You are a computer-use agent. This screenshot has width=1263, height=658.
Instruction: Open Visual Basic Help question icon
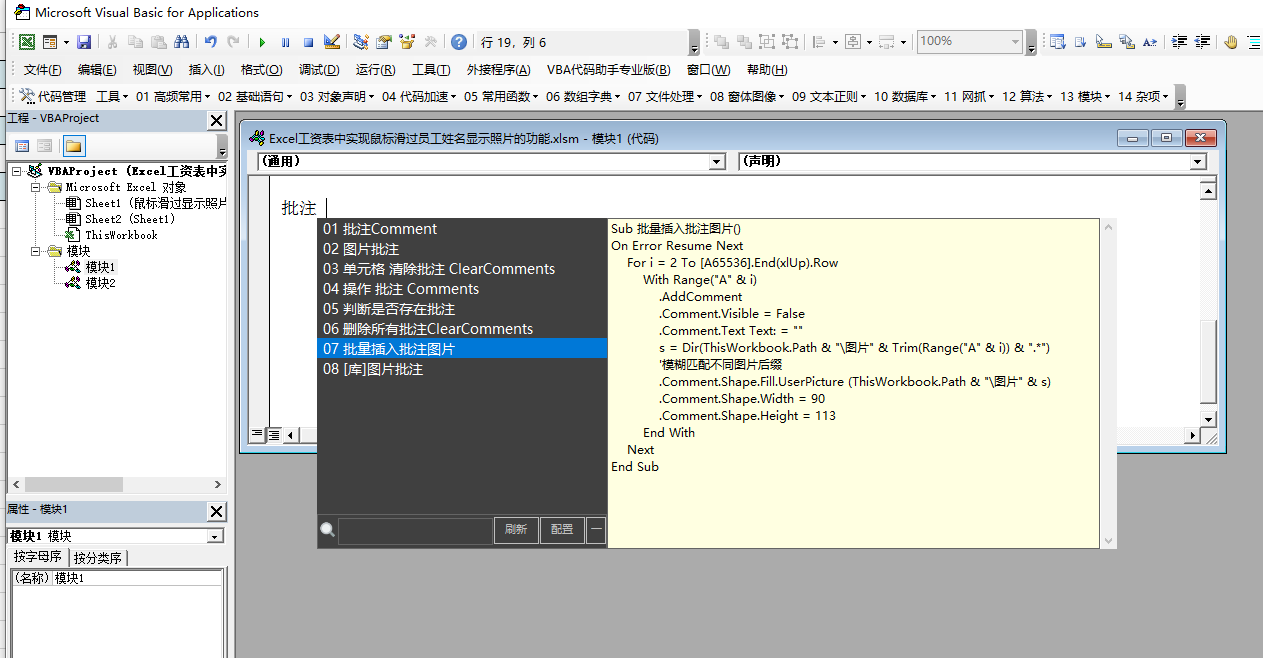pos(458,42)
